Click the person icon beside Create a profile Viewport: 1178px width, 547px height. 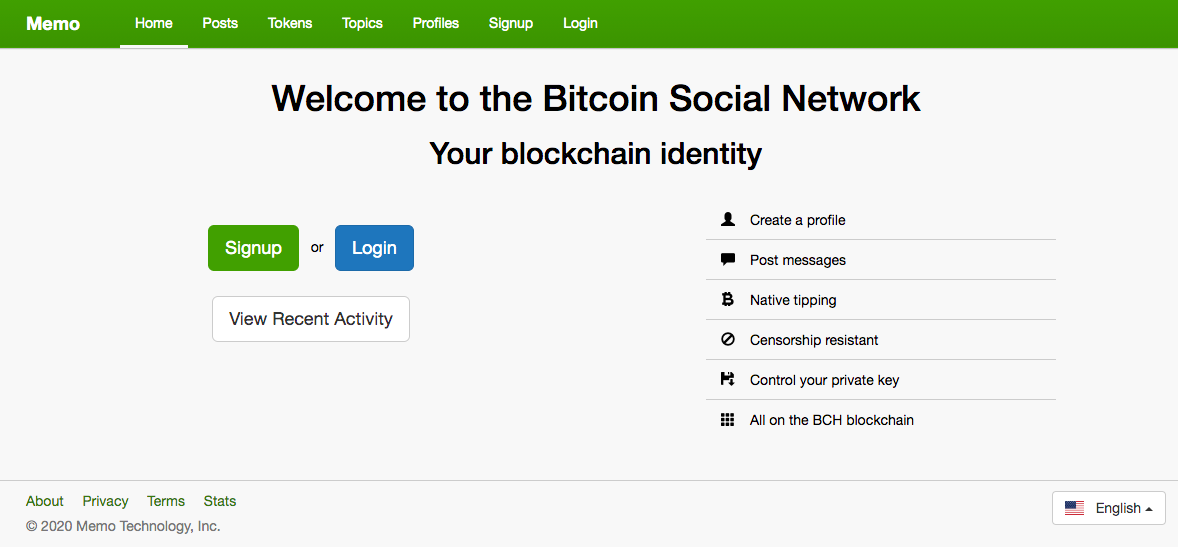point(726,219)
